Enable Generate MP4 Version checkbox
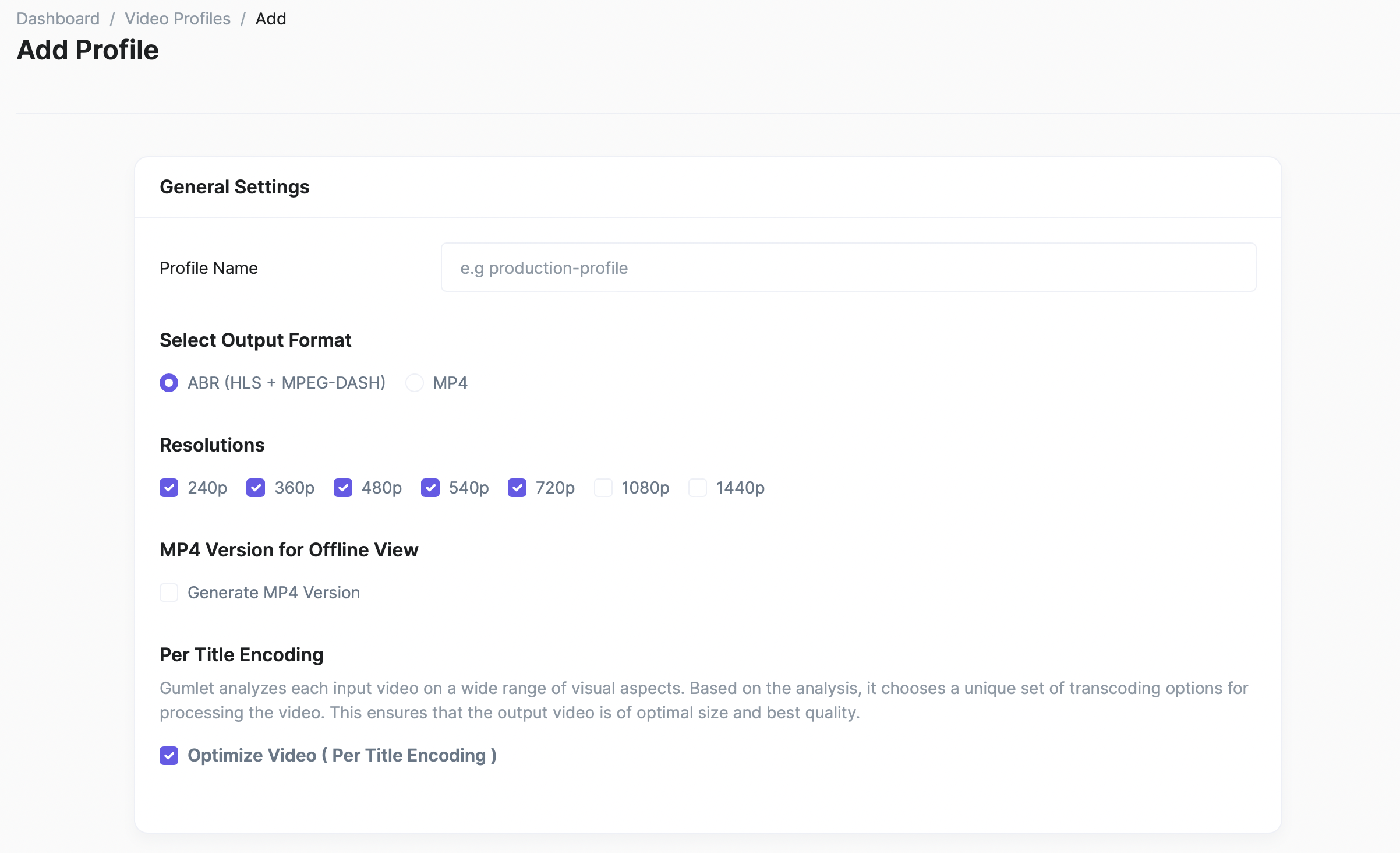Screen dimensions: 1400x853 pyautogui.click(x=169, y=593)
